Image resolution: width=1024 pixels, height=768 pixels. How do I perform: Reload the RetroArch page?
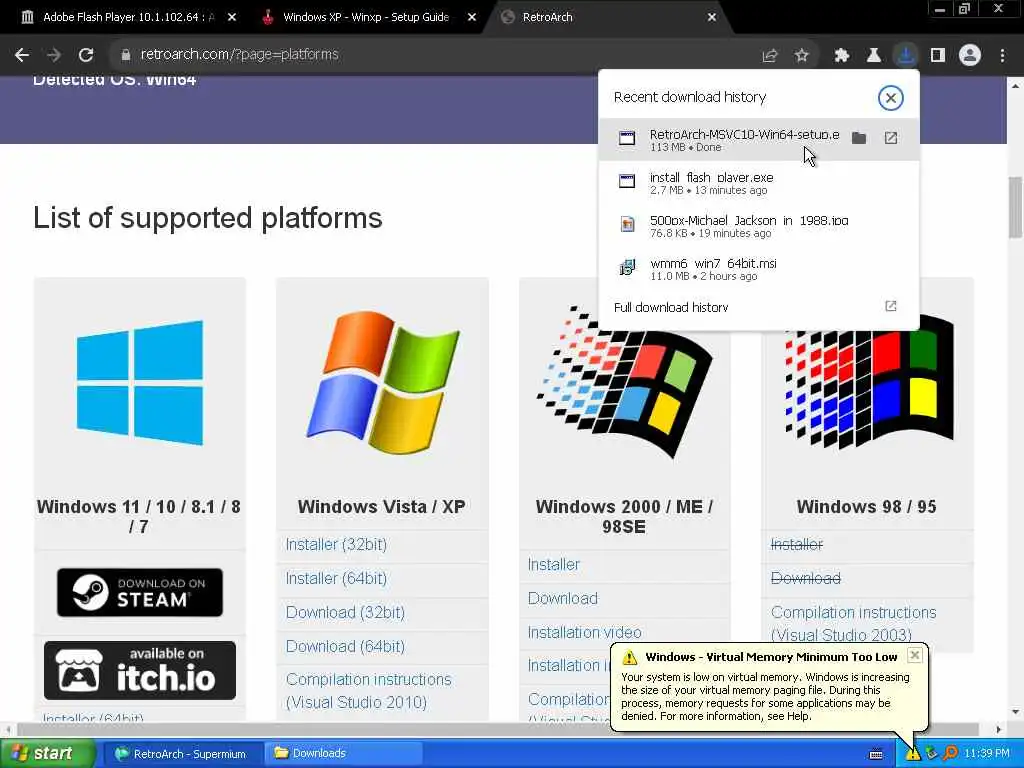tap(86, 55)
